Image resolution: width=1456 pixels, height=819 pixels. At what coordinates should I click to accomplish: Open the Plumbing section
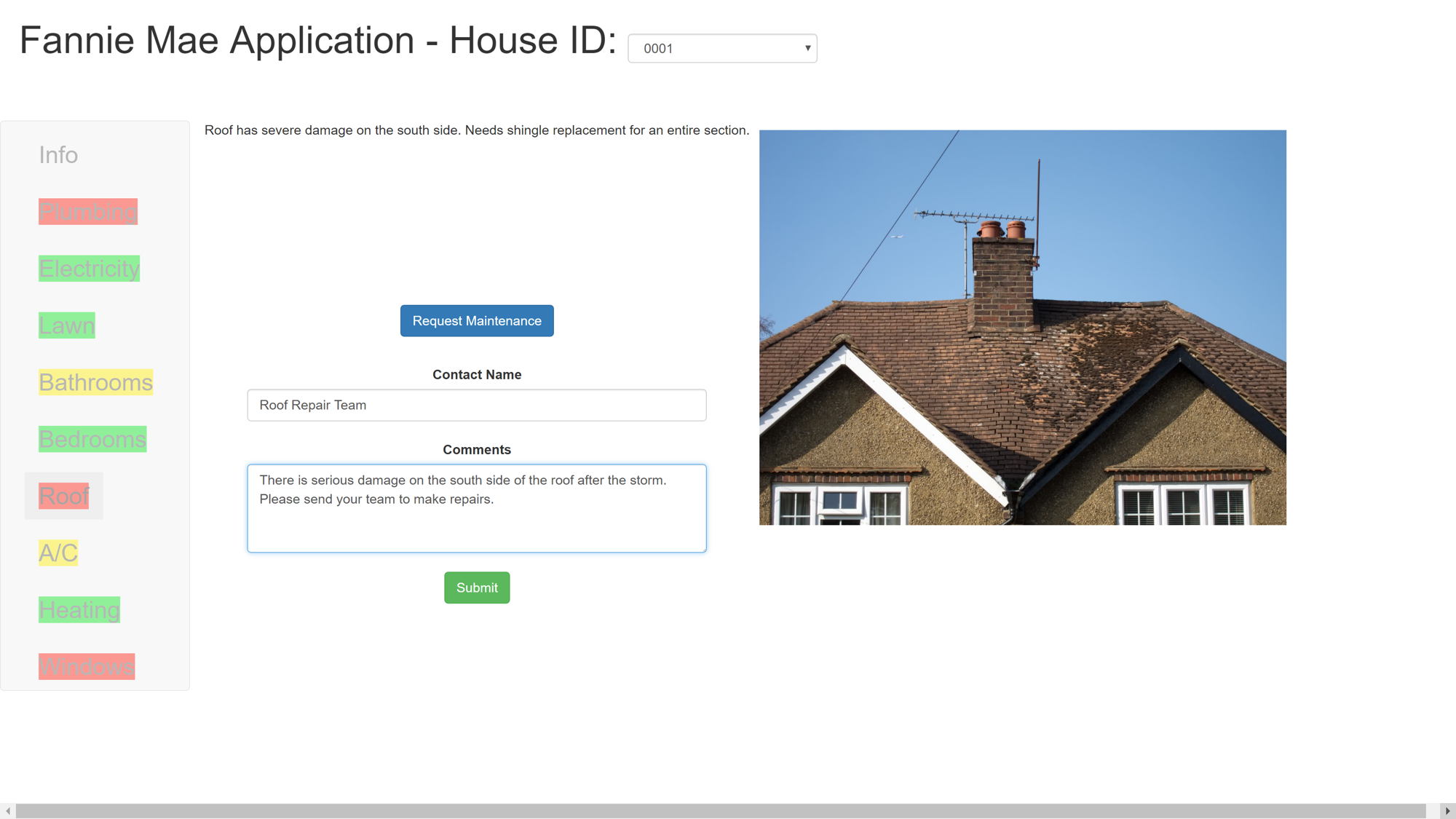pos(88,212)
